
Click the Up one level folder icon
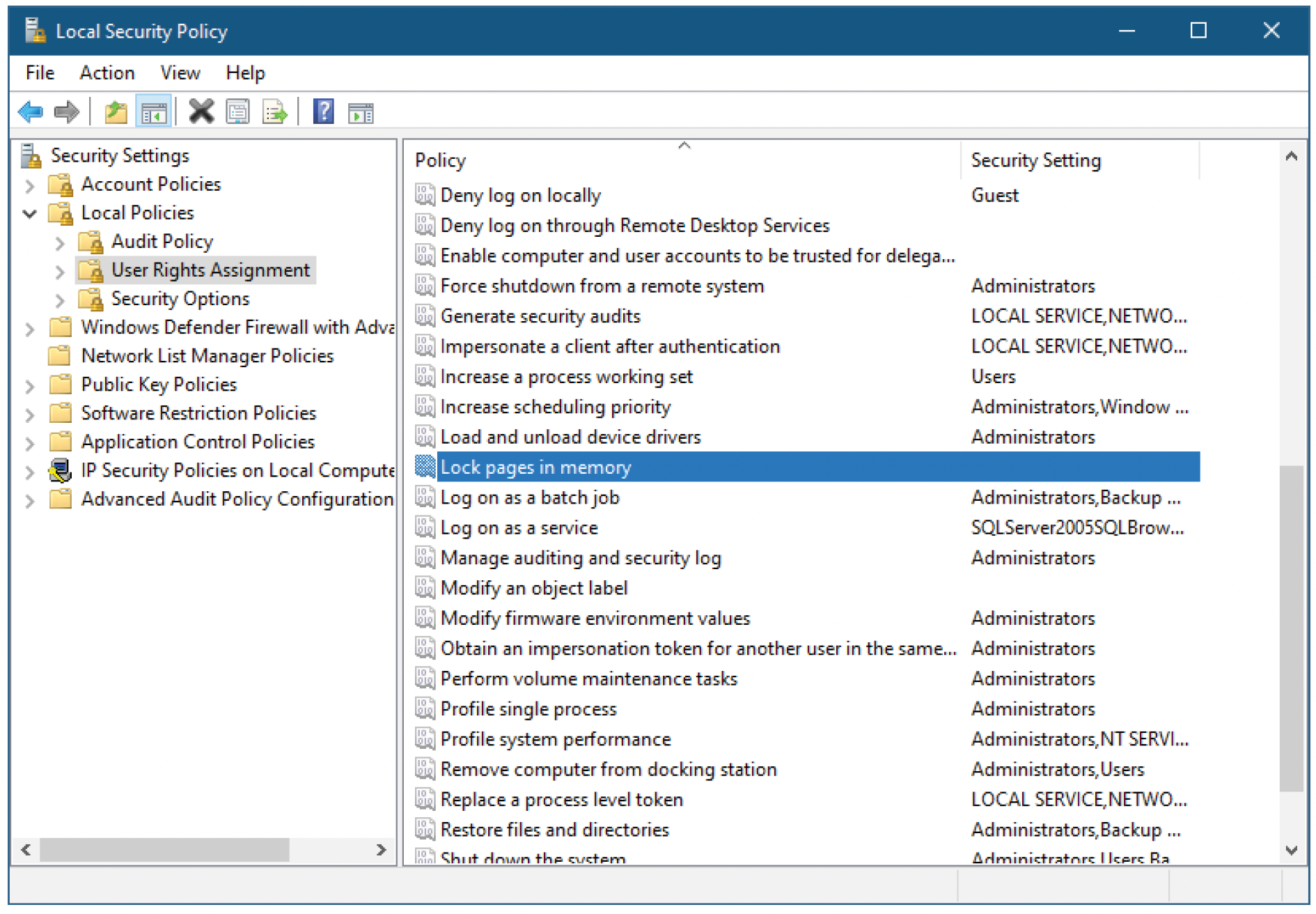tap(116, 111)
